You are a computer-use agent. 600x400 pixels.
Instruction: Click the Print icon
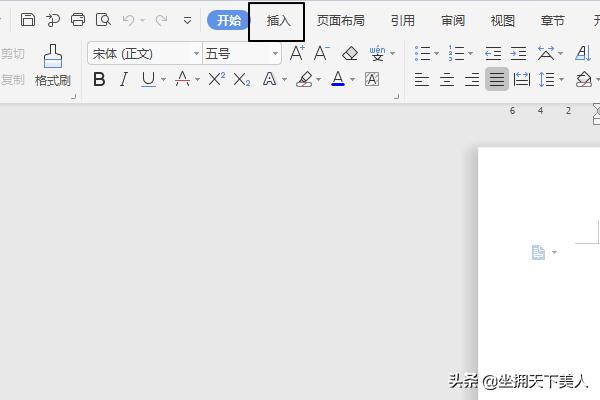pyautogui.click(x=78, y=20)
